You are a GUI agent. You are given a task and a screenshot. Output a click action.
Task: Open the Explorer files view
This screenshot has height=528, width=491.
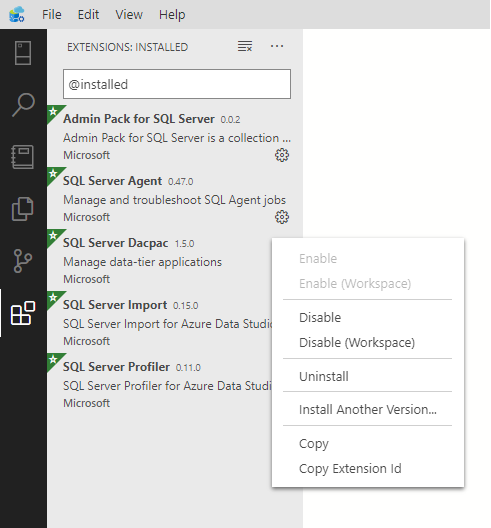(x=23, y=209)
